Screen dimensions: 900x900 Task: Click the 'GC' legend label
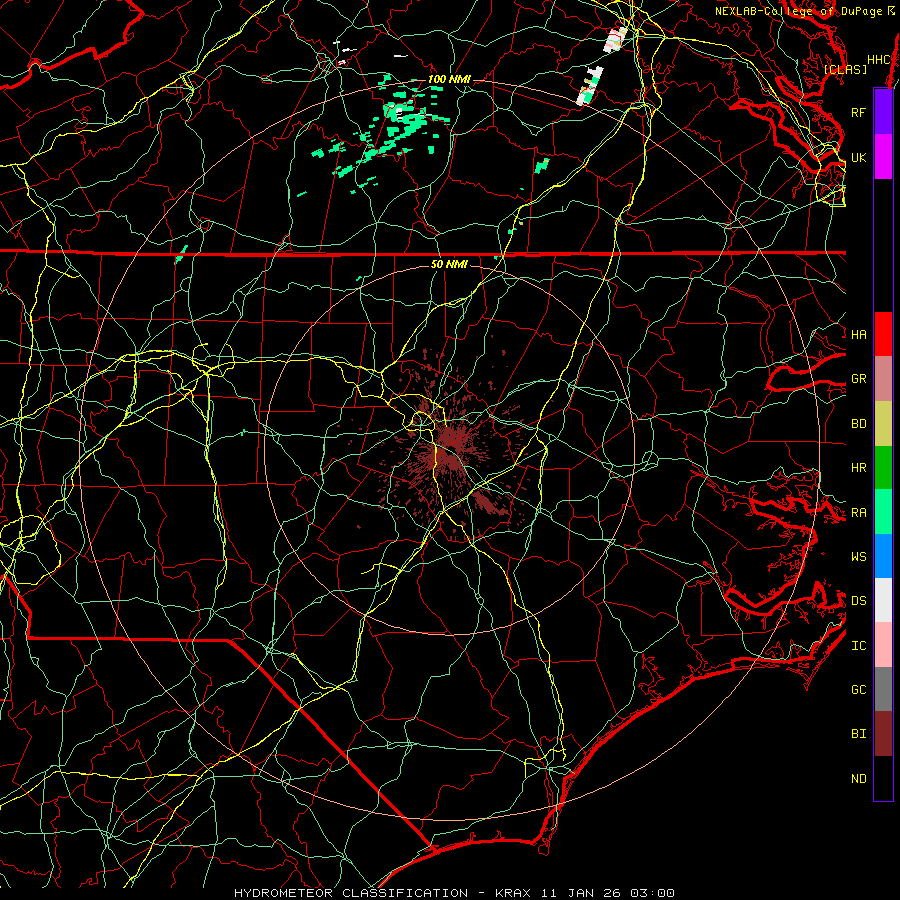[x=858, y=689]
